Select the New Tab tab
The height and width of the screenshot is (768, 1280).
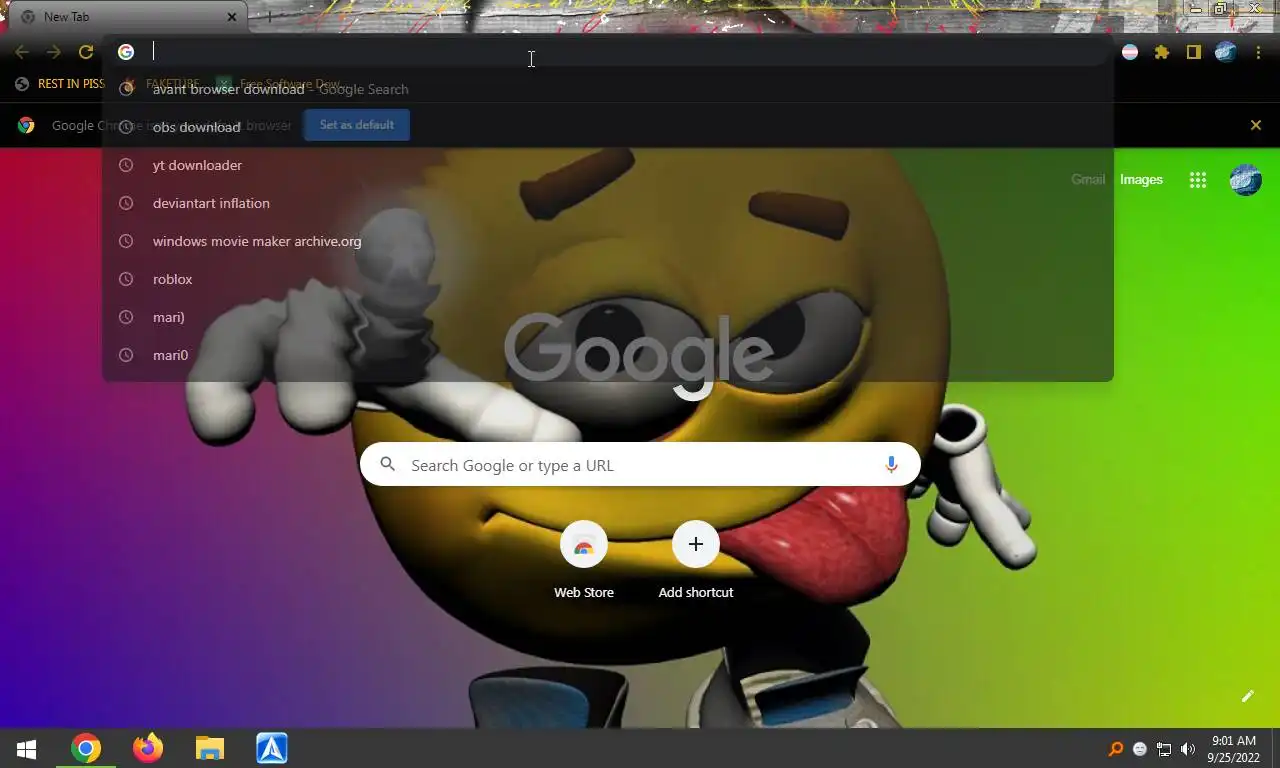pos(127,17)
